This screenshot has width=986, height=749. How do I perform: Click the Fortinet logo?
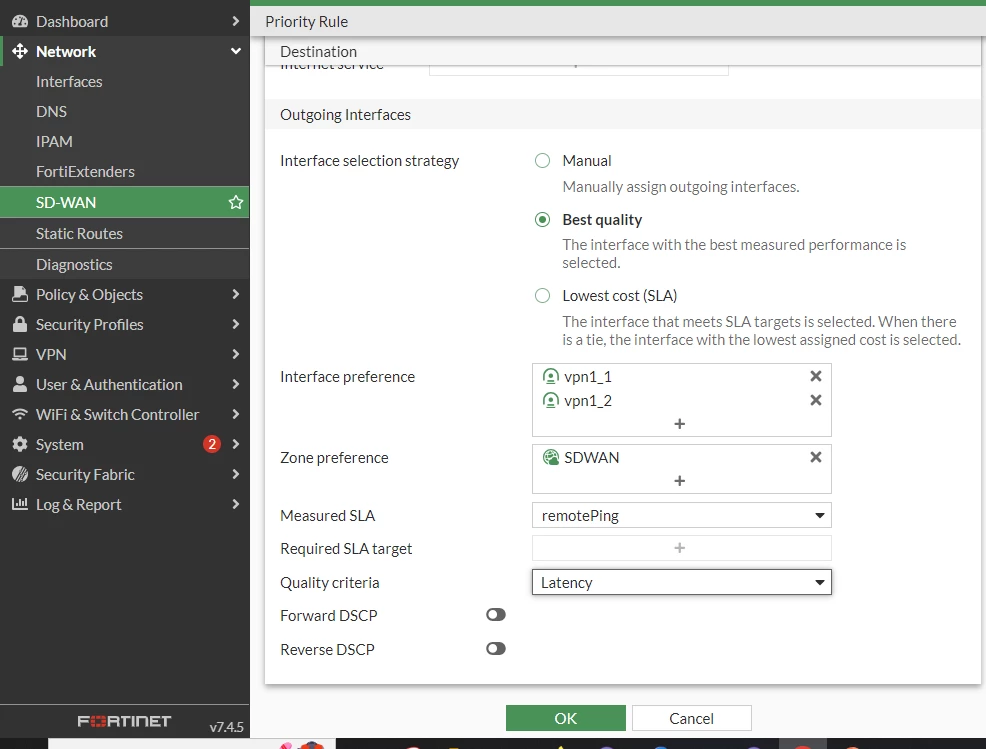[124, 721]
